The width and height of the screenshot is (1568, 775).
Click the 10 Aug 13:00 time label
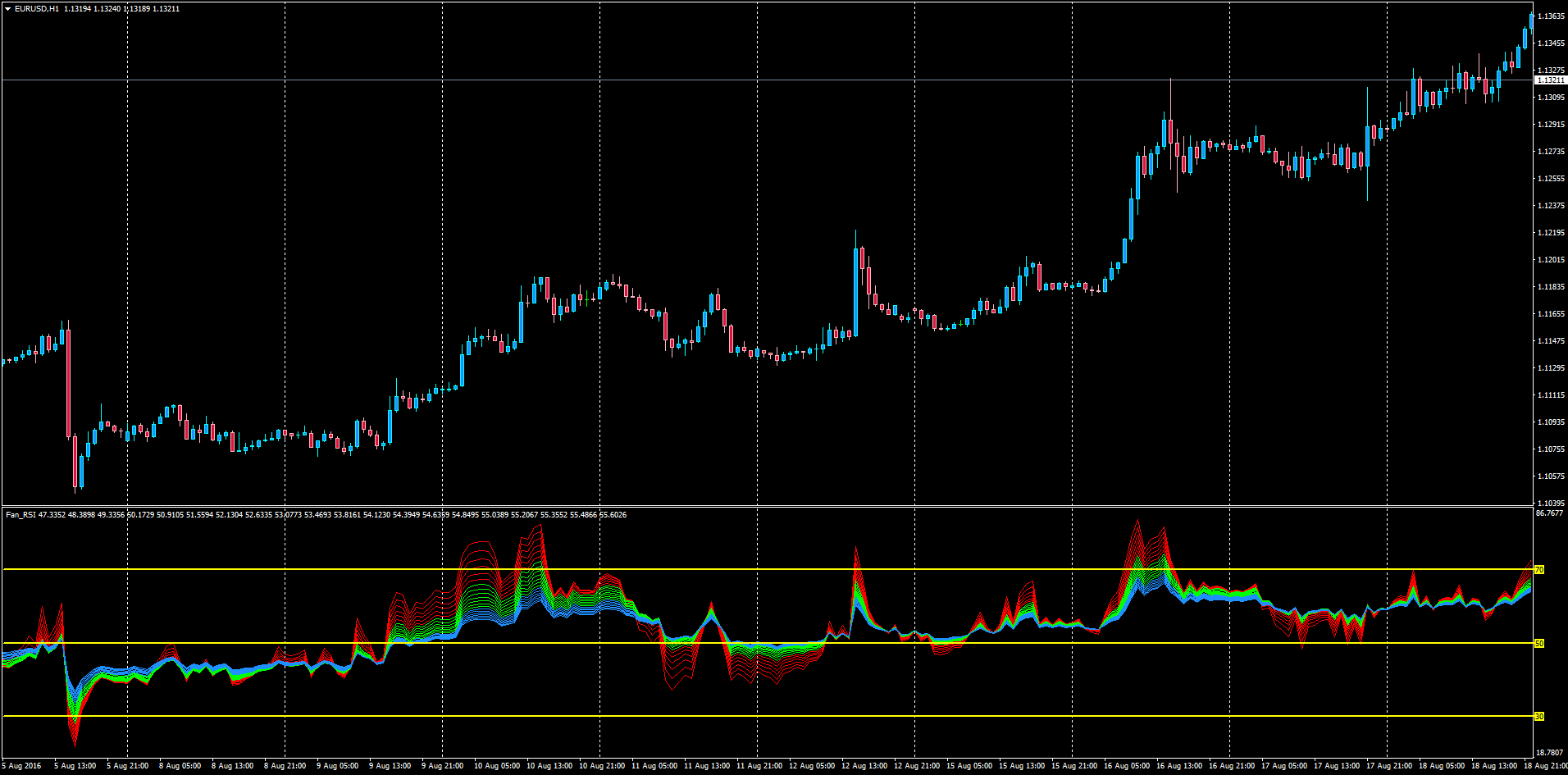tap(549, 766)
